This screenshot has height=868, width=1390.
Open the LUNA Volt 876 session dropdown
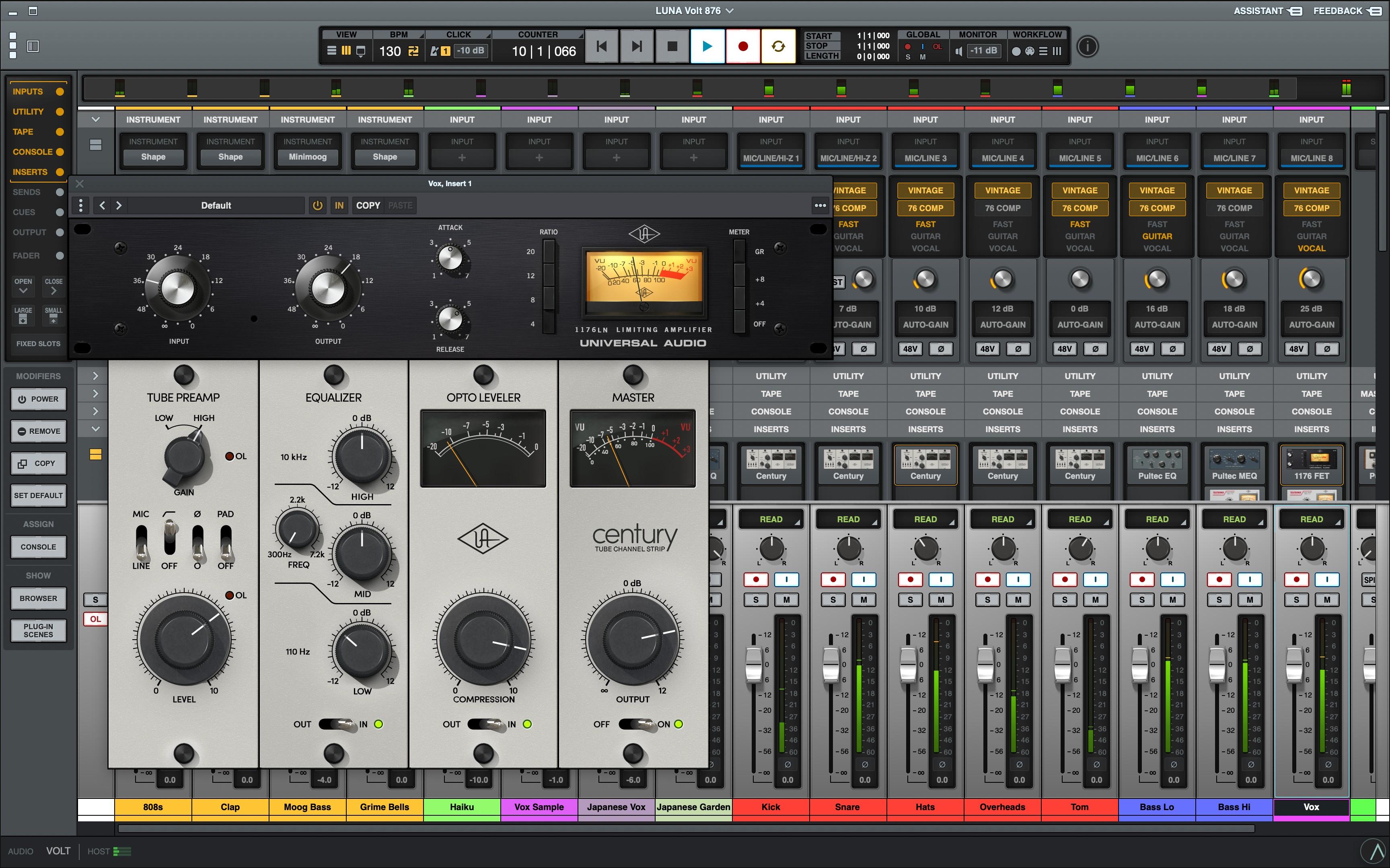[x=694, y=10]
